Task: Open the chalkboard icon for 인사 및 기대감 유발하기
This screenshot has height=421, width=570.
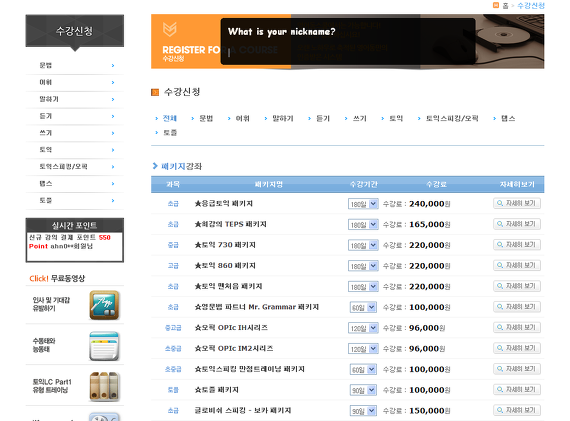Action: pyautogui.click(x=104, y=305)
